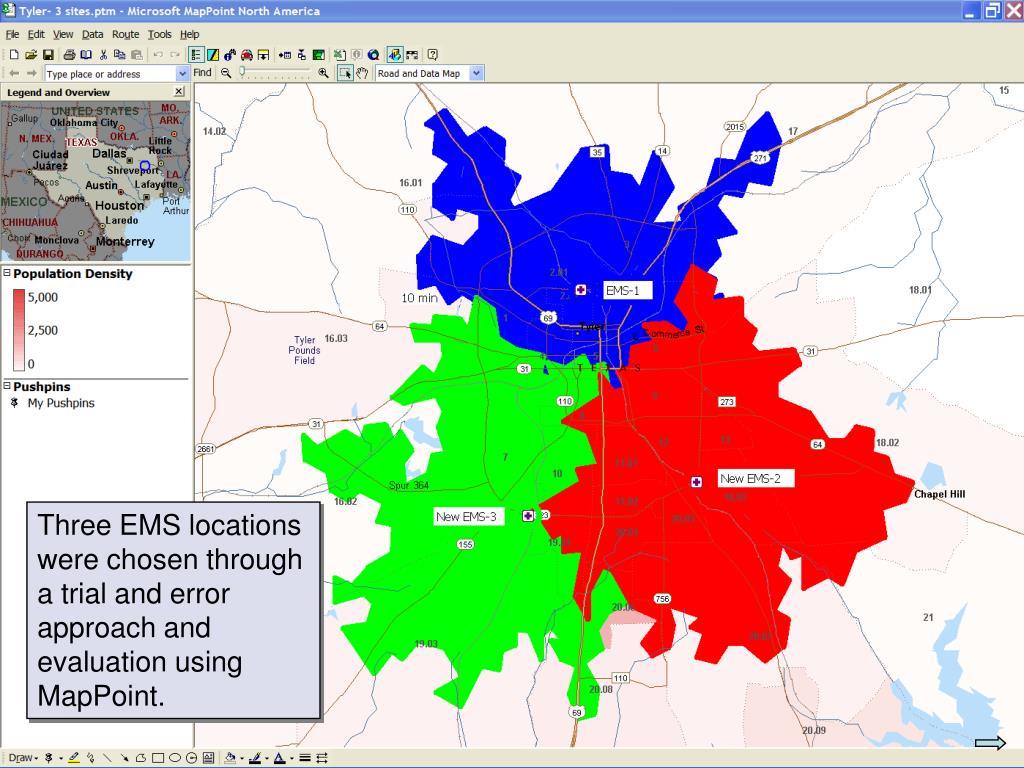Zoom in with the plus magnifier

pyautogui.click(x=323, y=73)
